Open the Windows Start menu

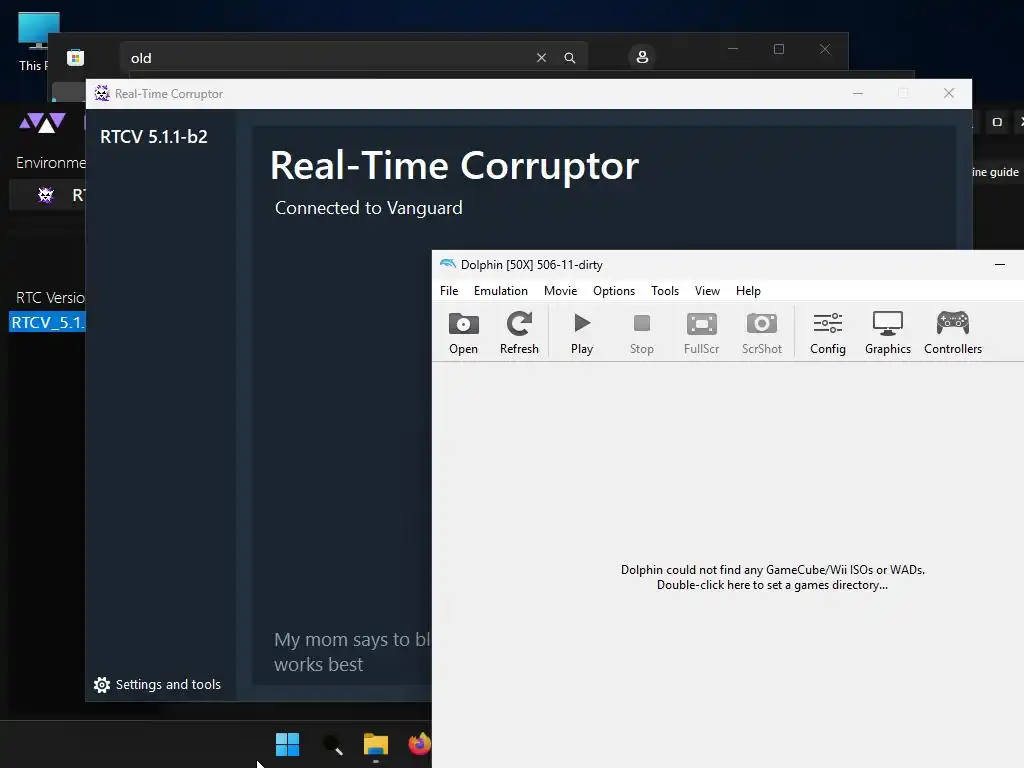click(287, 744)
